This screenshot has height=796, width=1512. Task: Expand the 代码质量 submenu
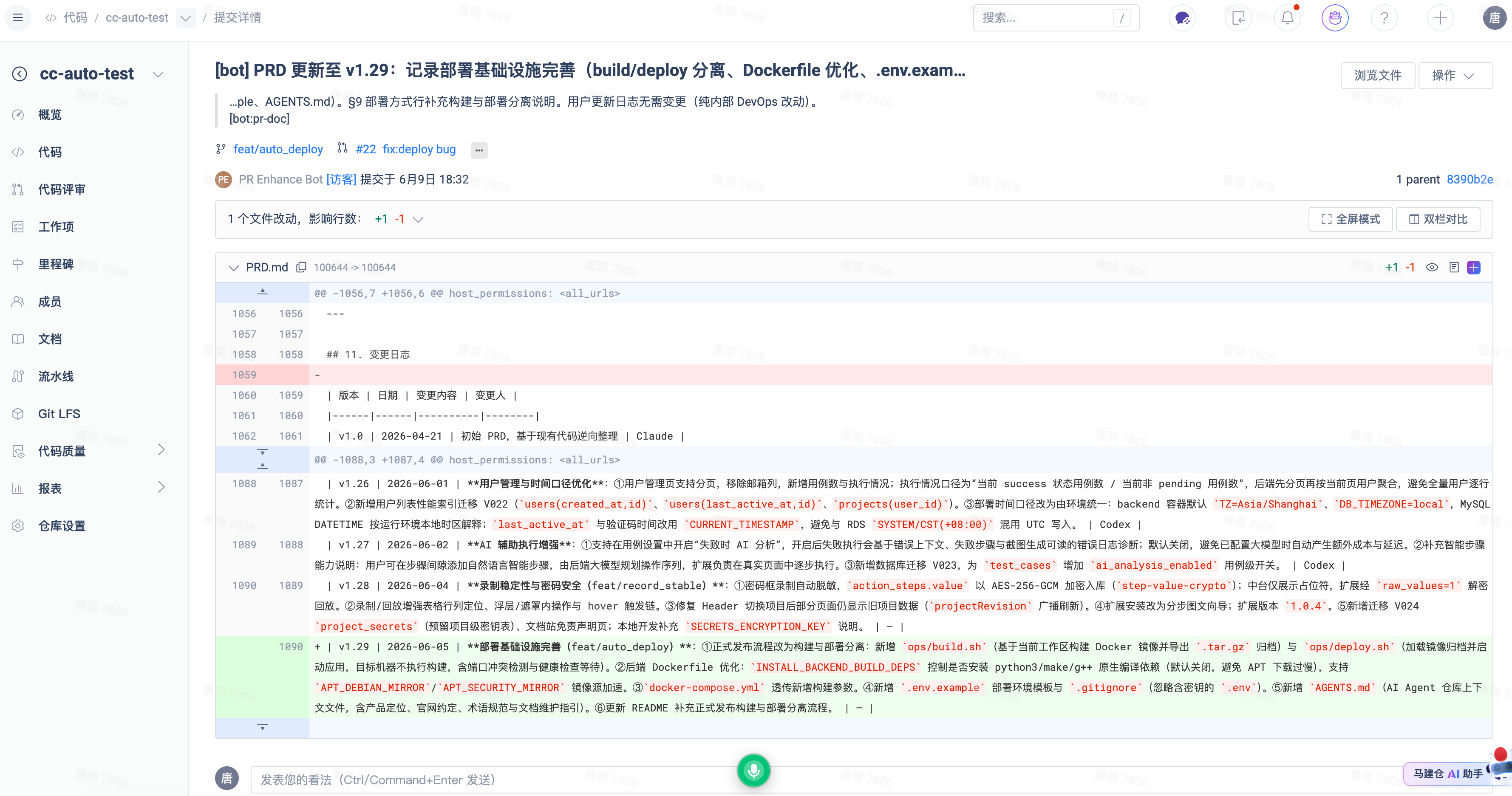pyautogui.click(x=161, y=450)
